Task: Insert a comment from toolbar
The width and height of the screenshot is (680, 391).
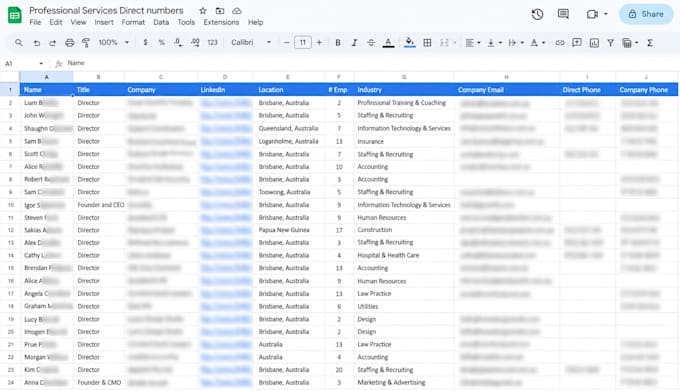Action: tap(577, 42)
